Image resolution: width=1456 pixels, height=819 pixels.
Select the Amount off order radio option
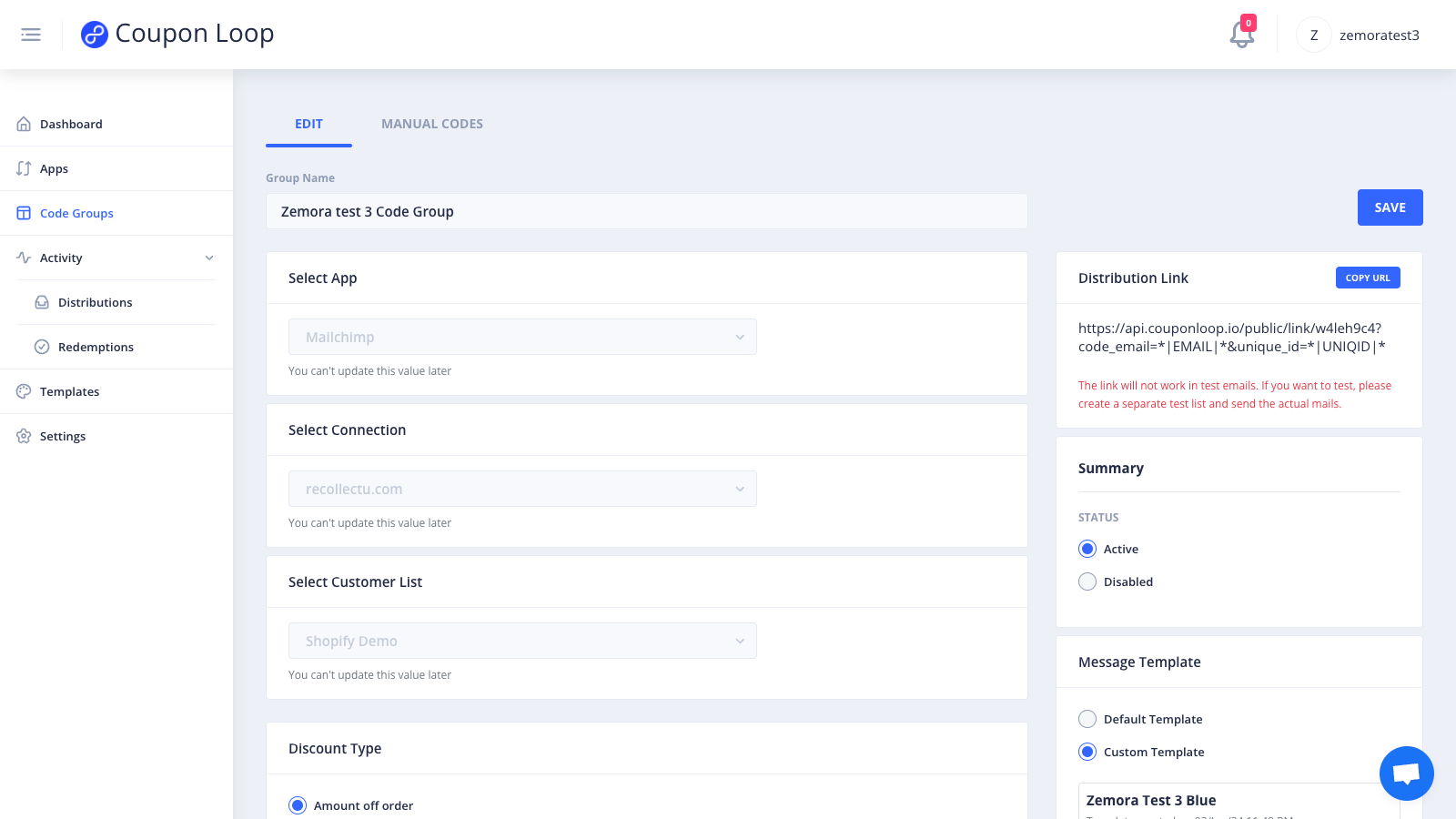(x=298, y=805)
